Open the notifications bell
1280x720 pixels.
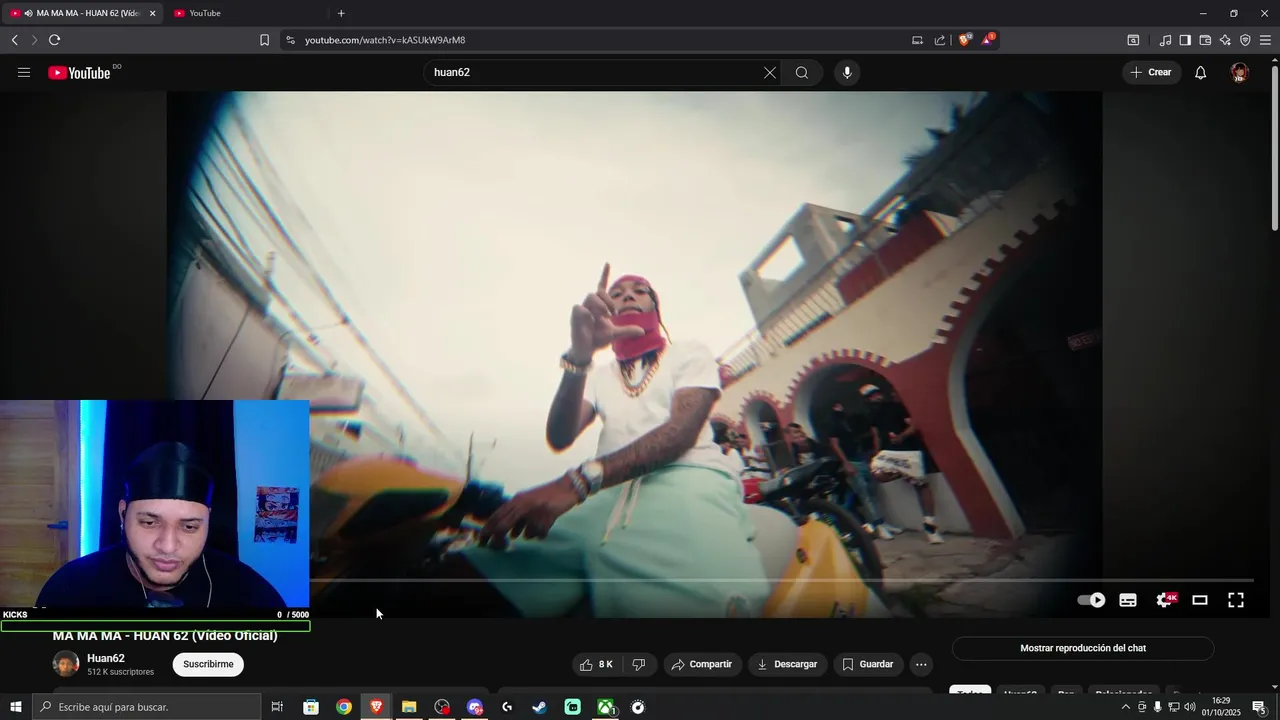tap(1201, 72)
